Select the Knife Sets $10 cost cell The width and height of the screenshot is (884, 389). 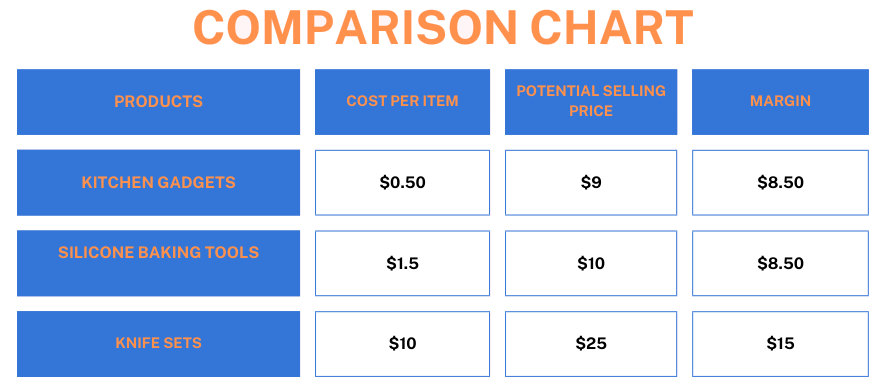[x=403, y=344]
